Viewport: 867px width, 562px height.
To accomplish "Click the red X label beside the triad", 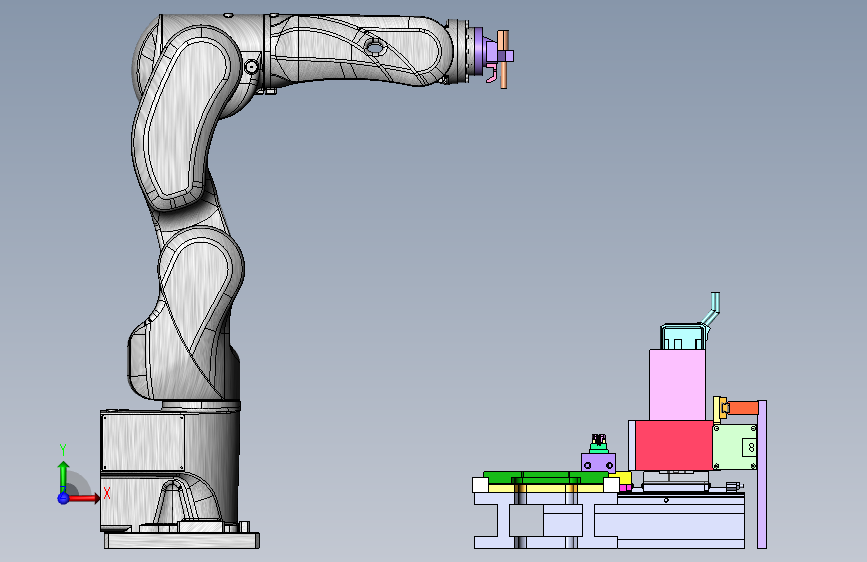I will tap(107, 493).
